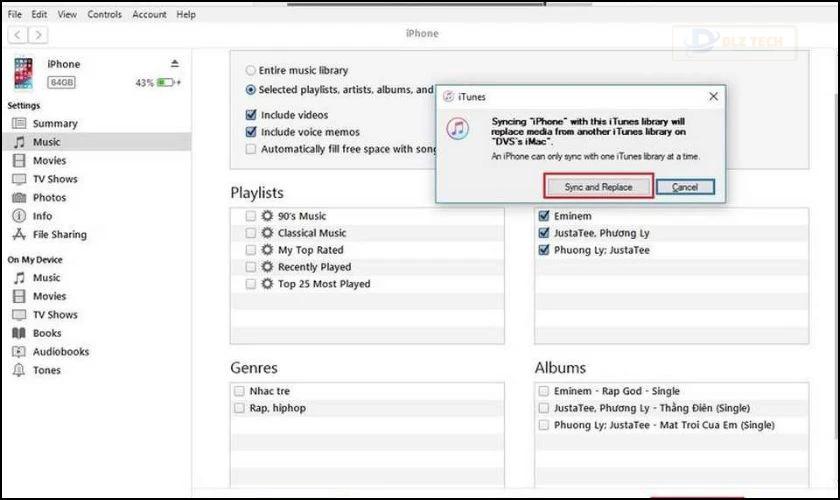This screenshot has height=500, width=840.
Task: Click the Sync and Replace button
Action: pos(598,187)
